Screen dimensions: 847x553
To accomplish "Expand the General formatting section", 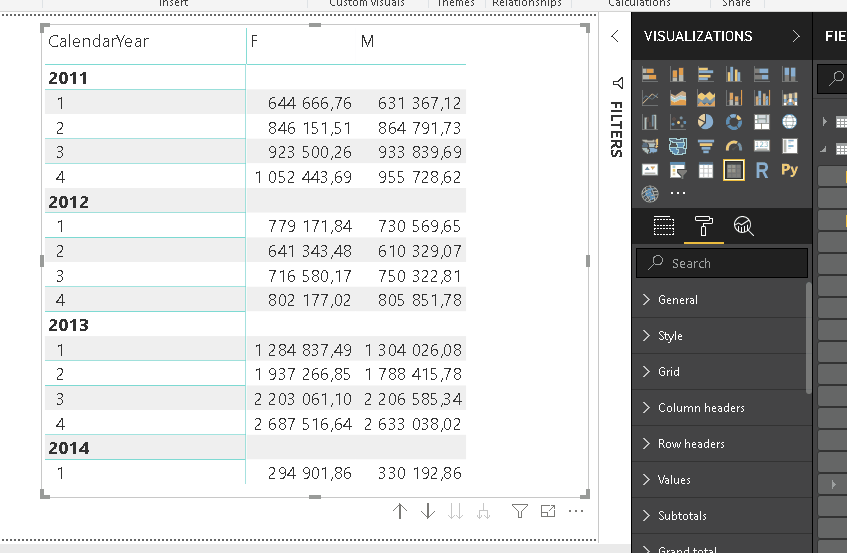I will 722,300.
